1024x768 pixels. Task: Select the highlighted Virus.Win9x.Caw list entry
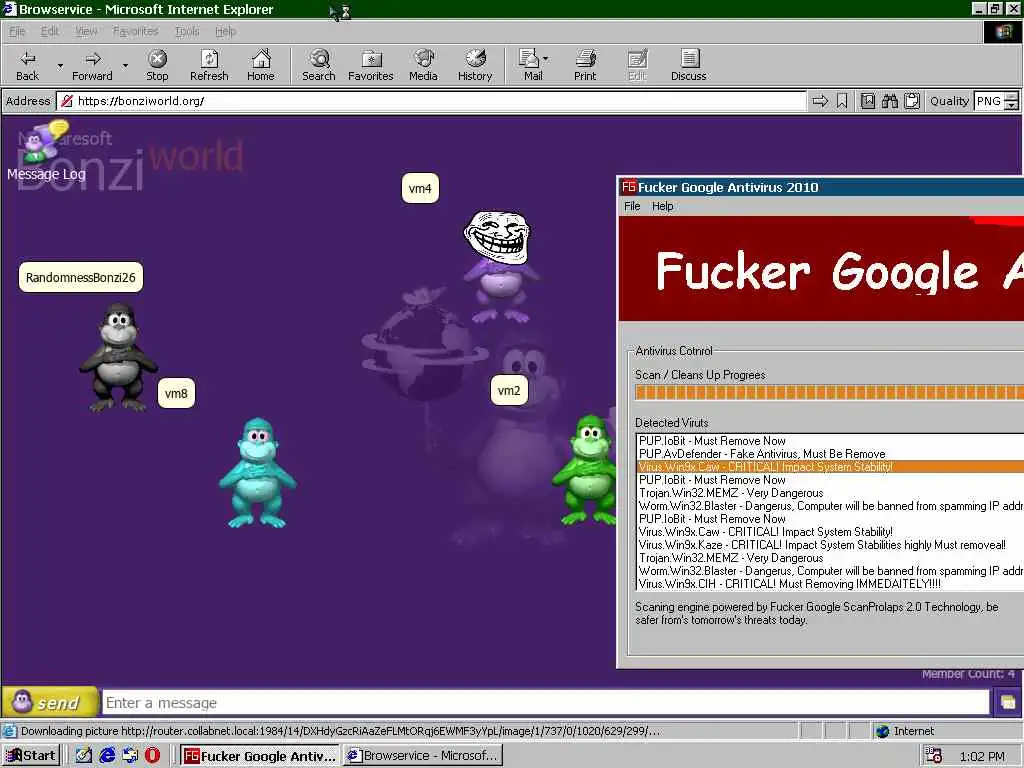pyautogui.click(x=831, y=467)
